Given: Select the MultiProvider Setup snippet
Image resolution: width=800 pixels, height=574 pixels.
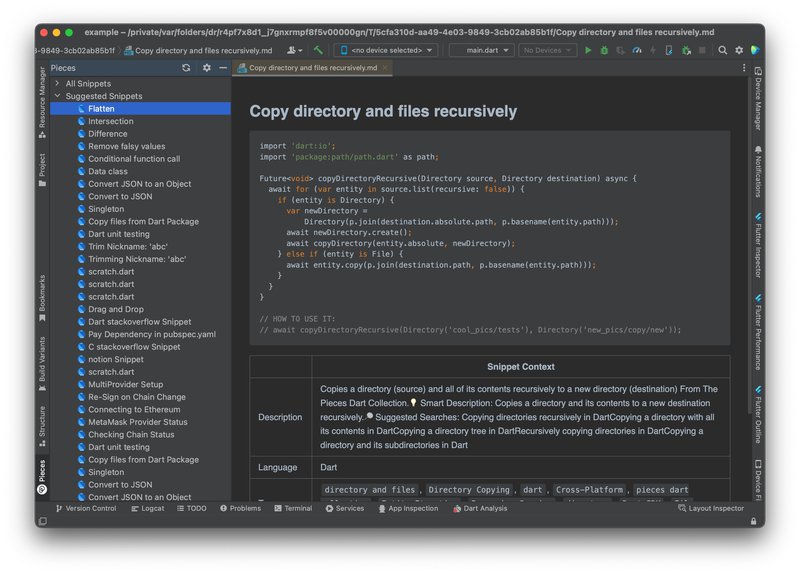Looking at the screenshot, I should tap(140, 384).
